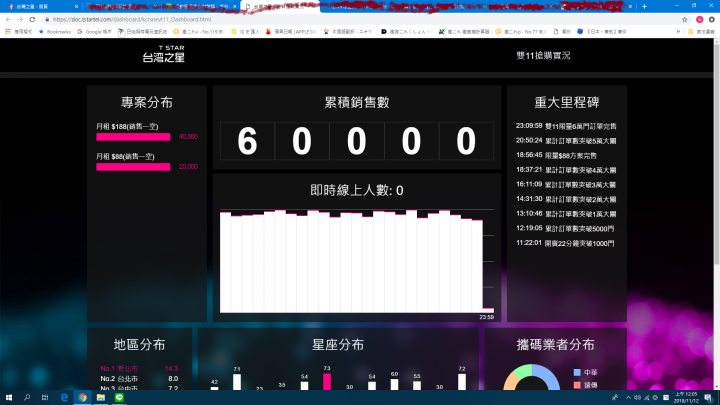The height and width of the screenshot is (405, 720).
Task: Open the Google 地圖 bookmark
Action: click(94, 32)
